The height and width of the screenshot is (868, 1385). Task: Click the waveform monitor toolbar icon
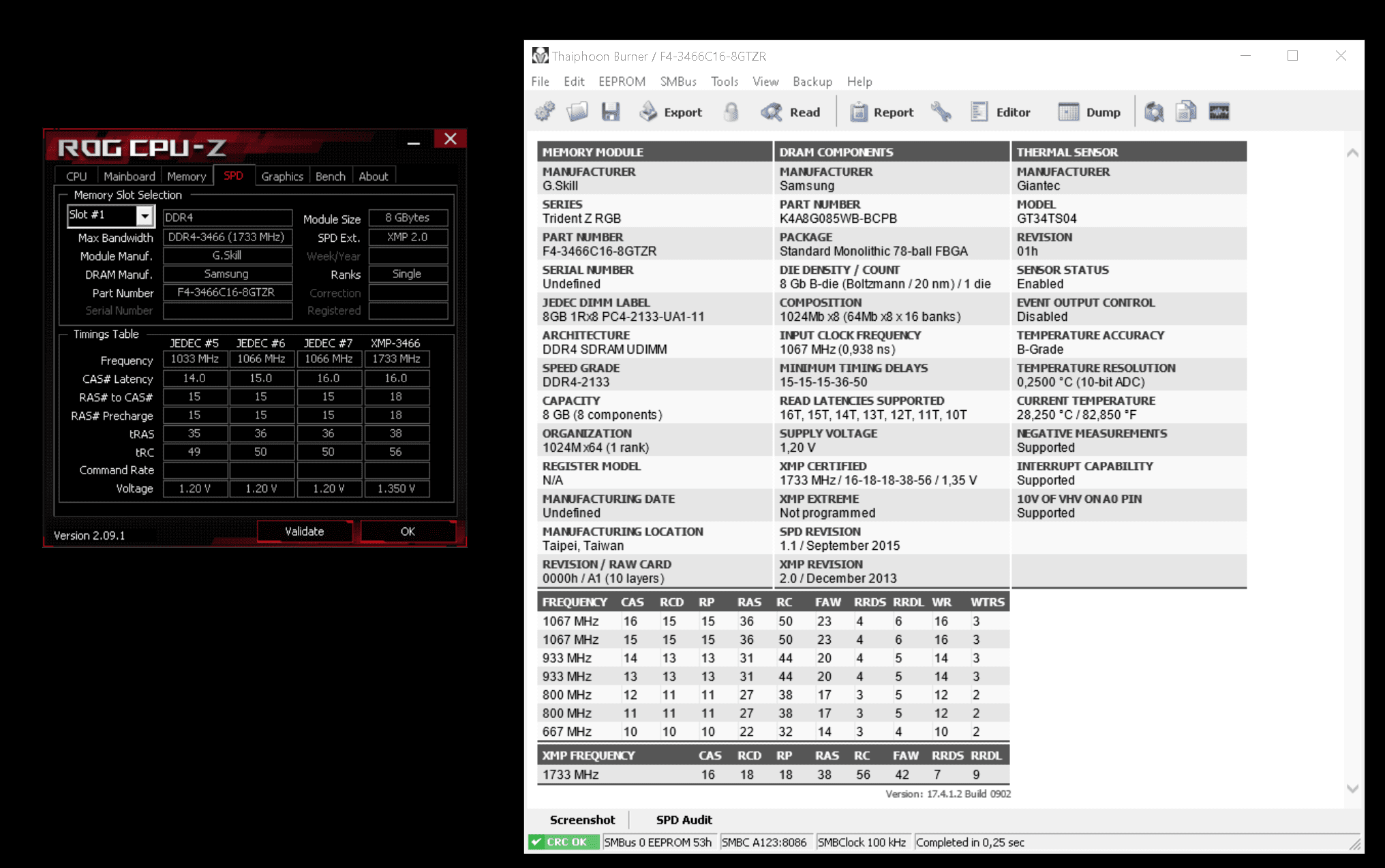pyautogui.click(x=1219, y=112)
